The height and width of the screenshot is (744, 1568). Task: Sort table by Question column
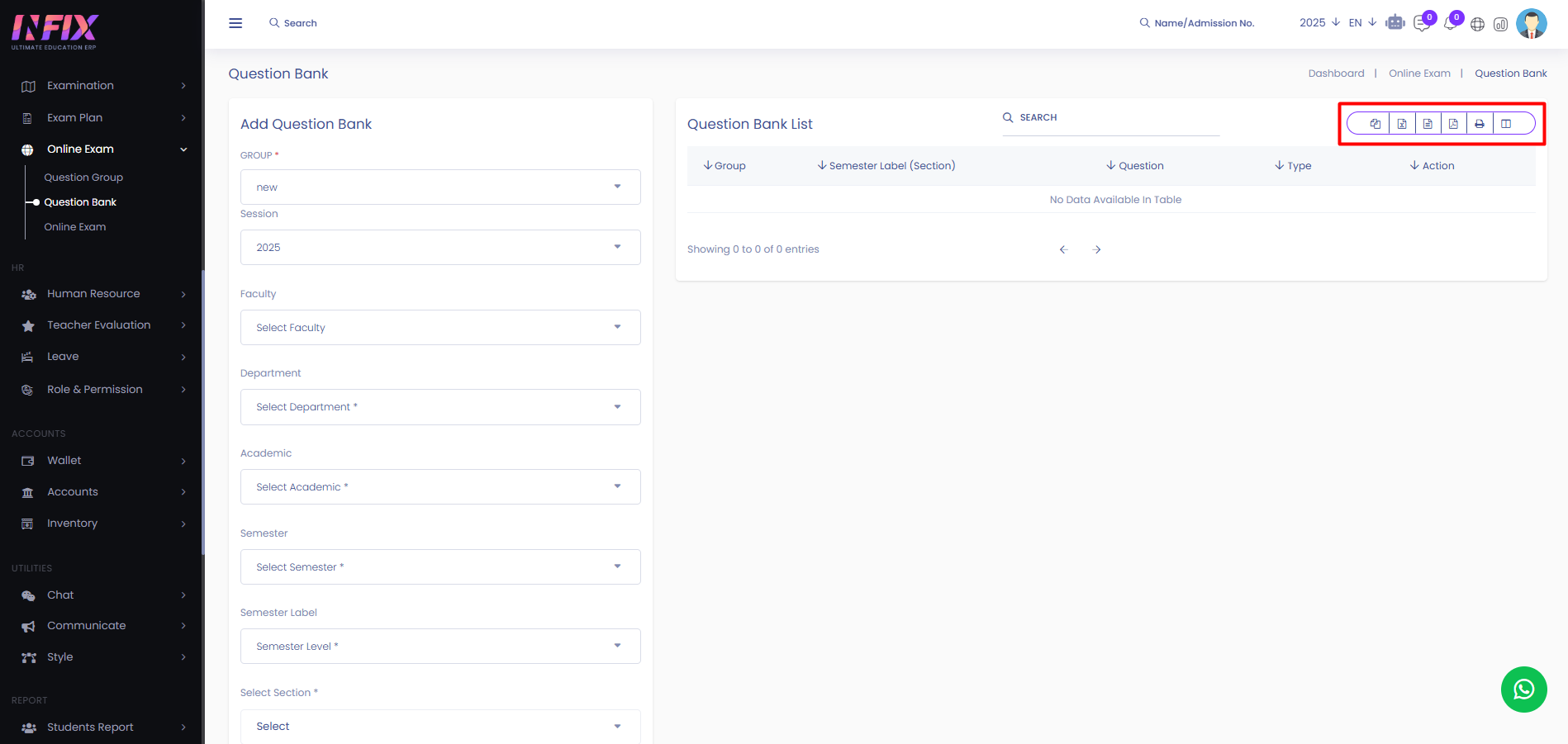point(1135,166)
